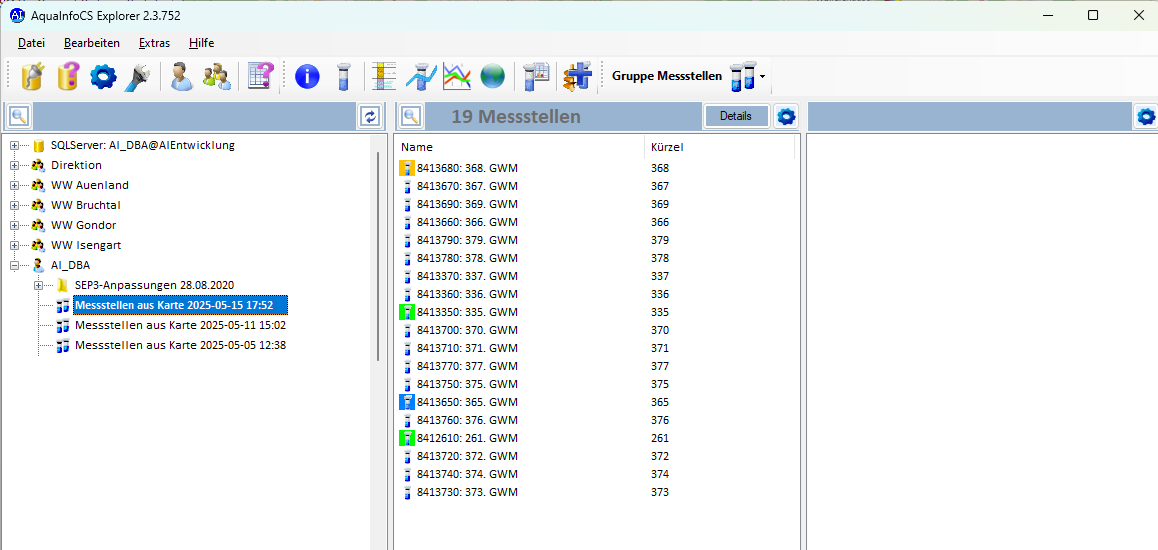
Task: Click the Details button
Action: (x=736, y=116)
